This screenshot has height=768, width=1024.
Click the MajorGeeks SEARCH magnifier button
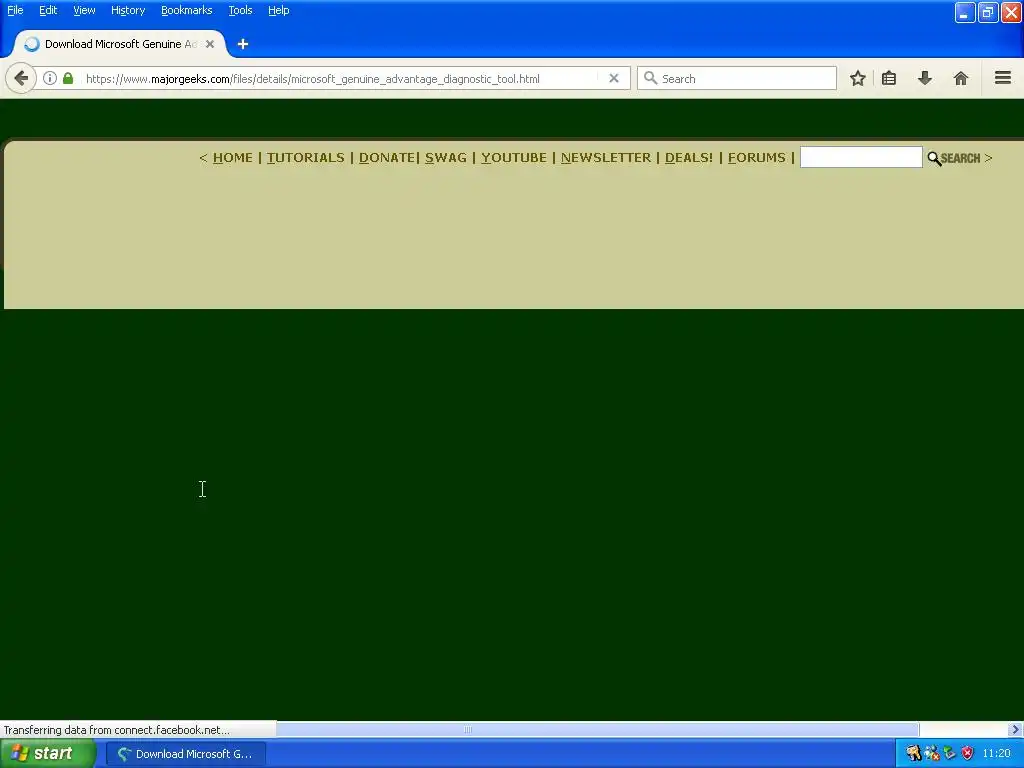pyautogui.click(x=954, y=158)
